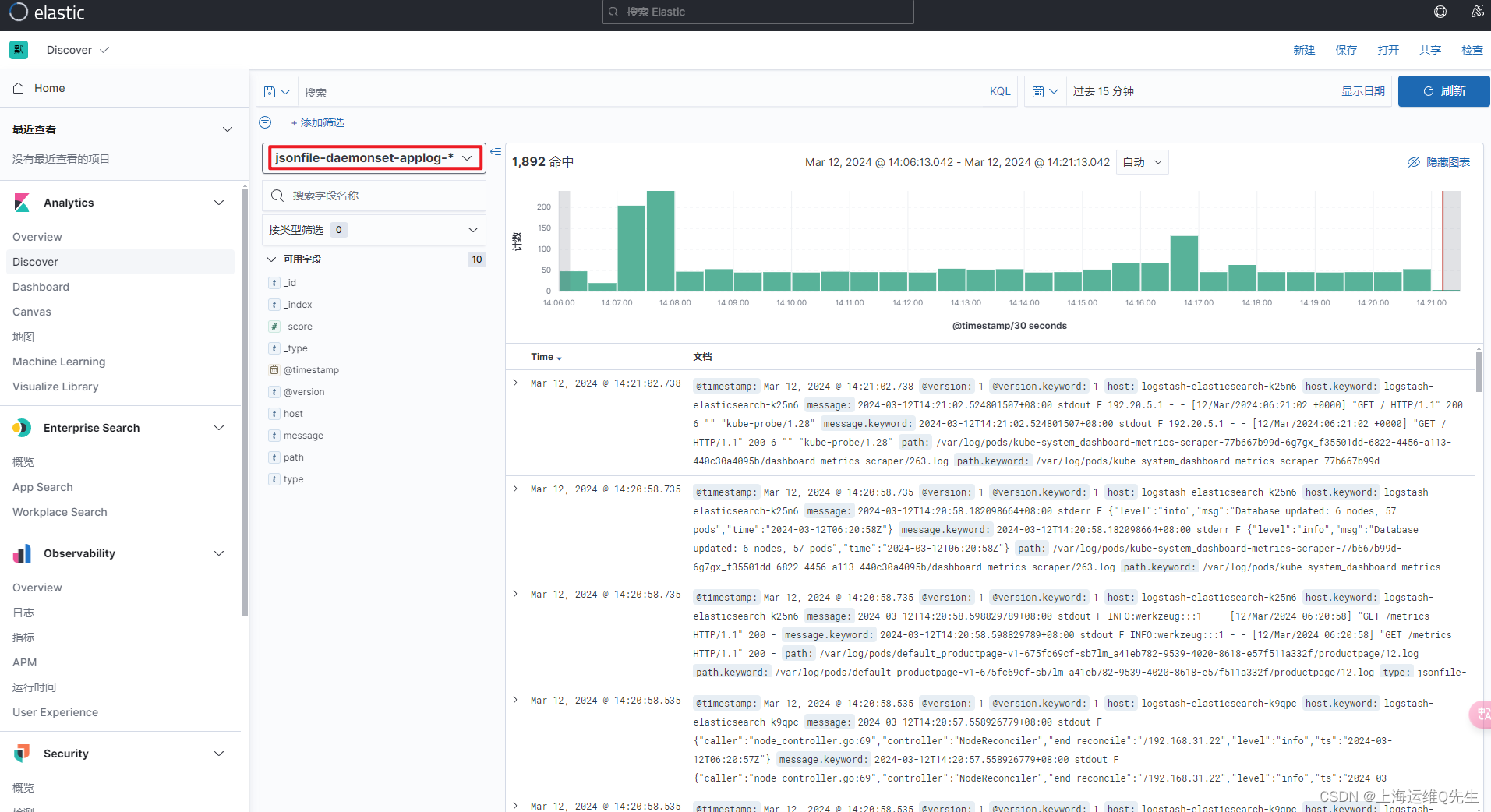Open the help menu icon

1440,12
